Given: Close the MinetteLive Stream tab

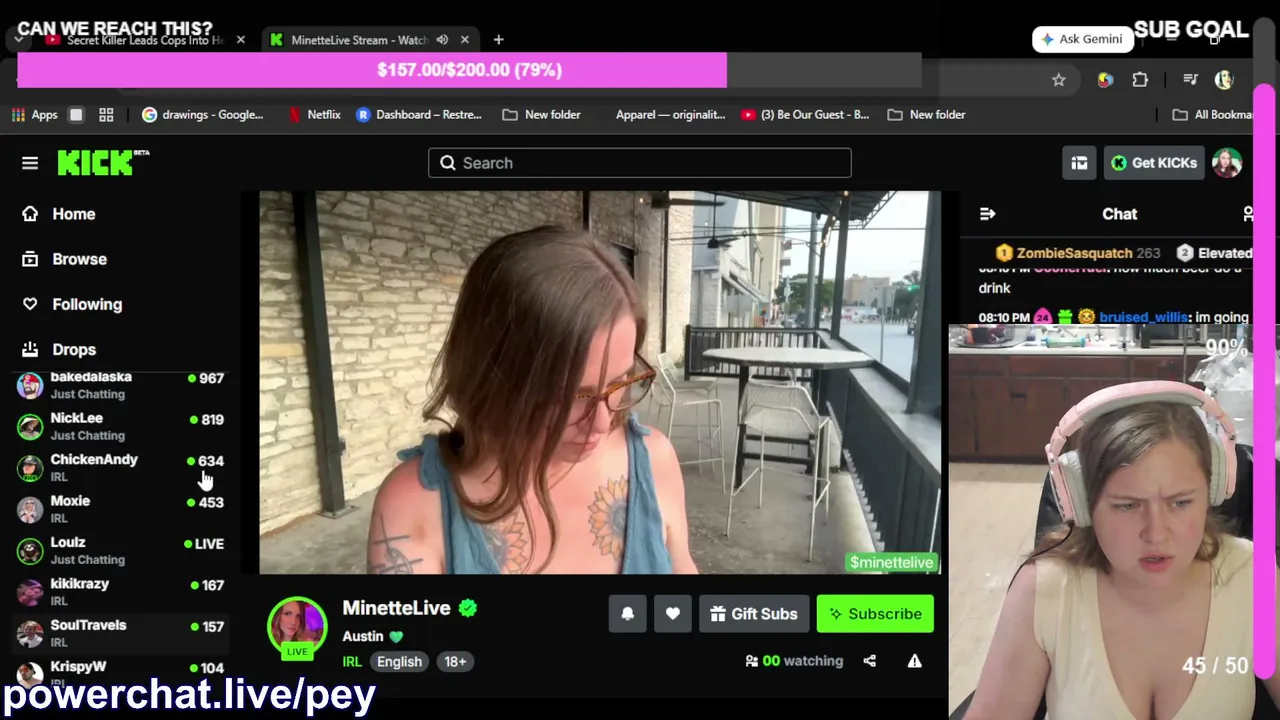Looking at the screenshot, I should (x=465, y=40).
